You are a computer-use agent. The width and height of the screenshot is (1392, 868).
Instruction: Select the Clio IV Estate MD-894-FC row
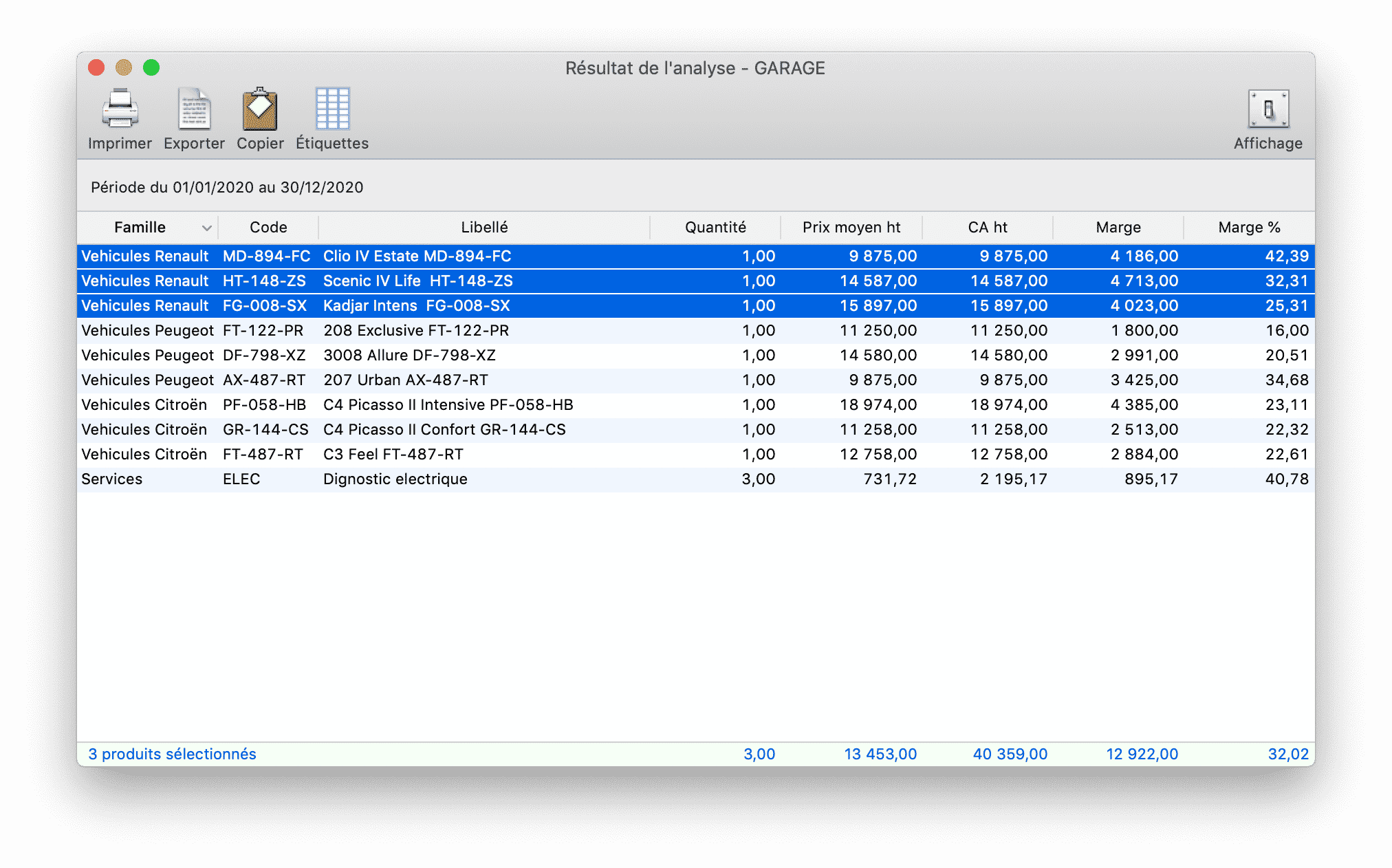696,256
